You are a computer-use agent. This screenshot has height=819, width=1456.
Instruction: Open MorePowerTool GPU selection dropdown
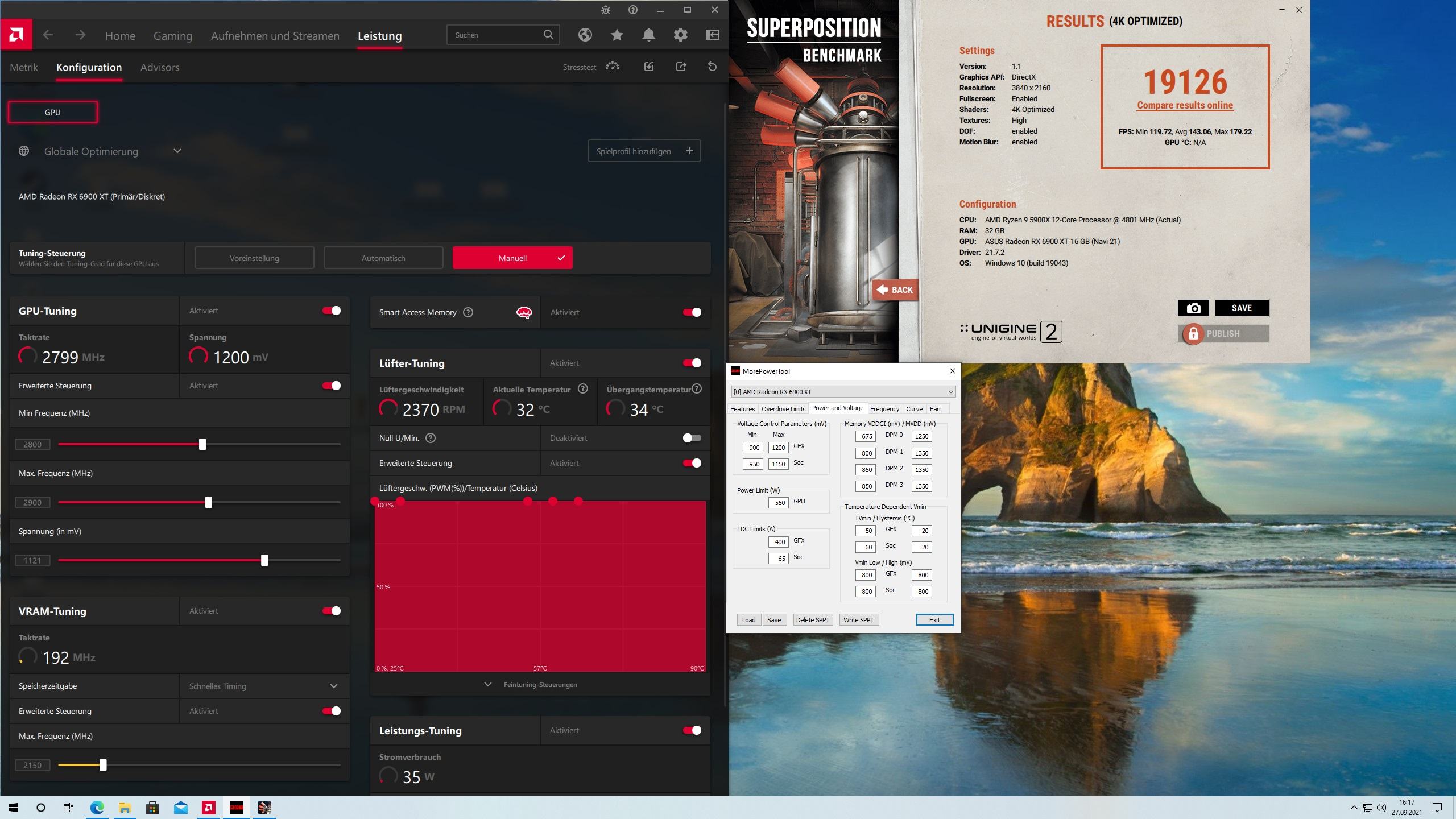click(x=843, y=392)
